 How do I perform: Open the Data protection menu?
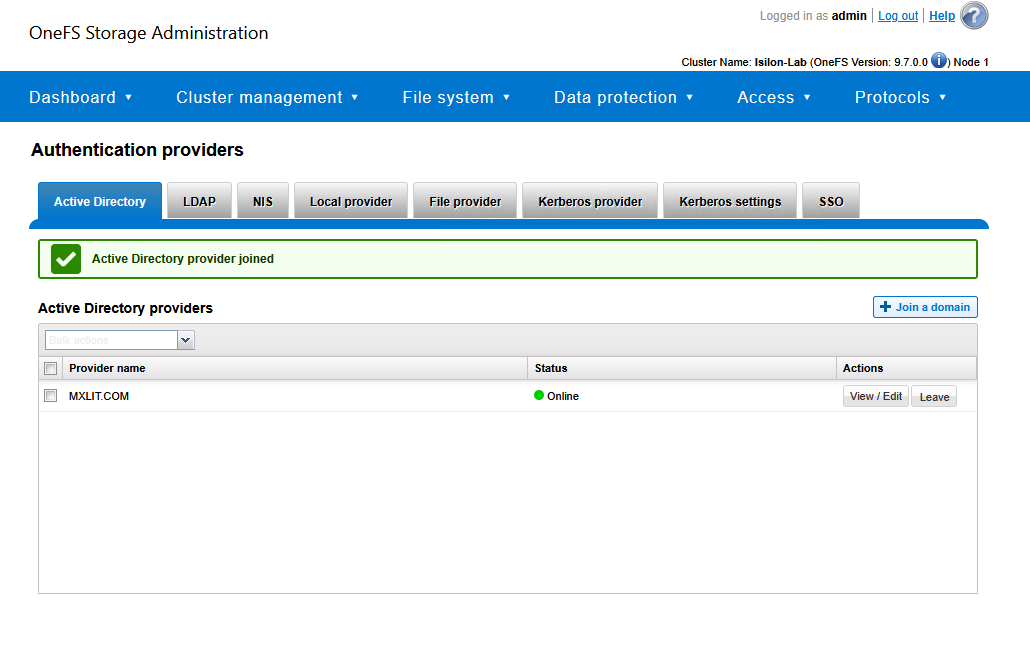click(623, 97)
